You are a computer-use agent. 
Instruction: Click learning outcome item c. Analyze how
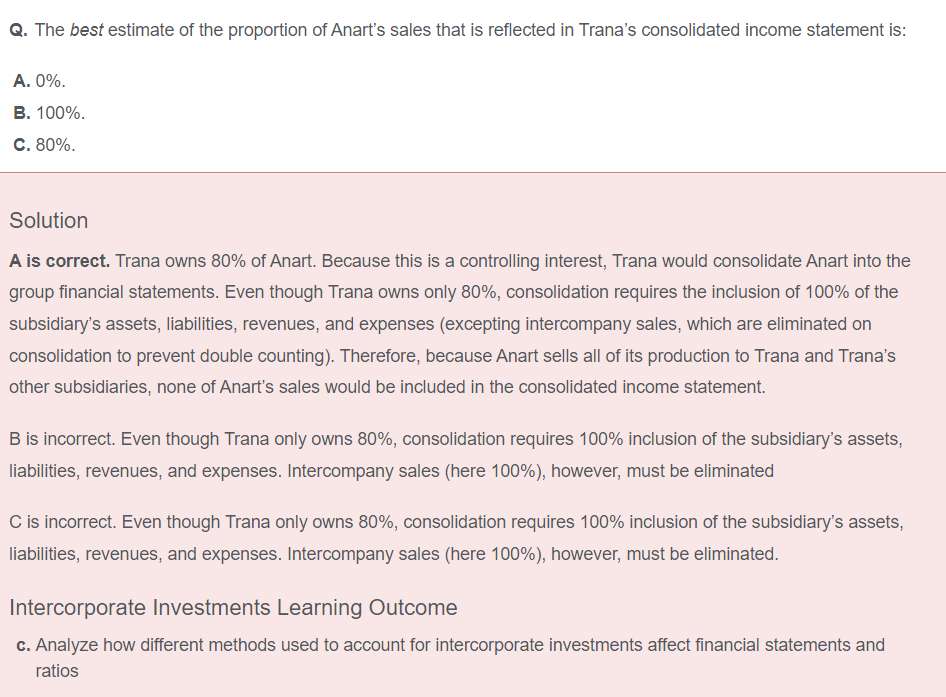pos(450,658)
